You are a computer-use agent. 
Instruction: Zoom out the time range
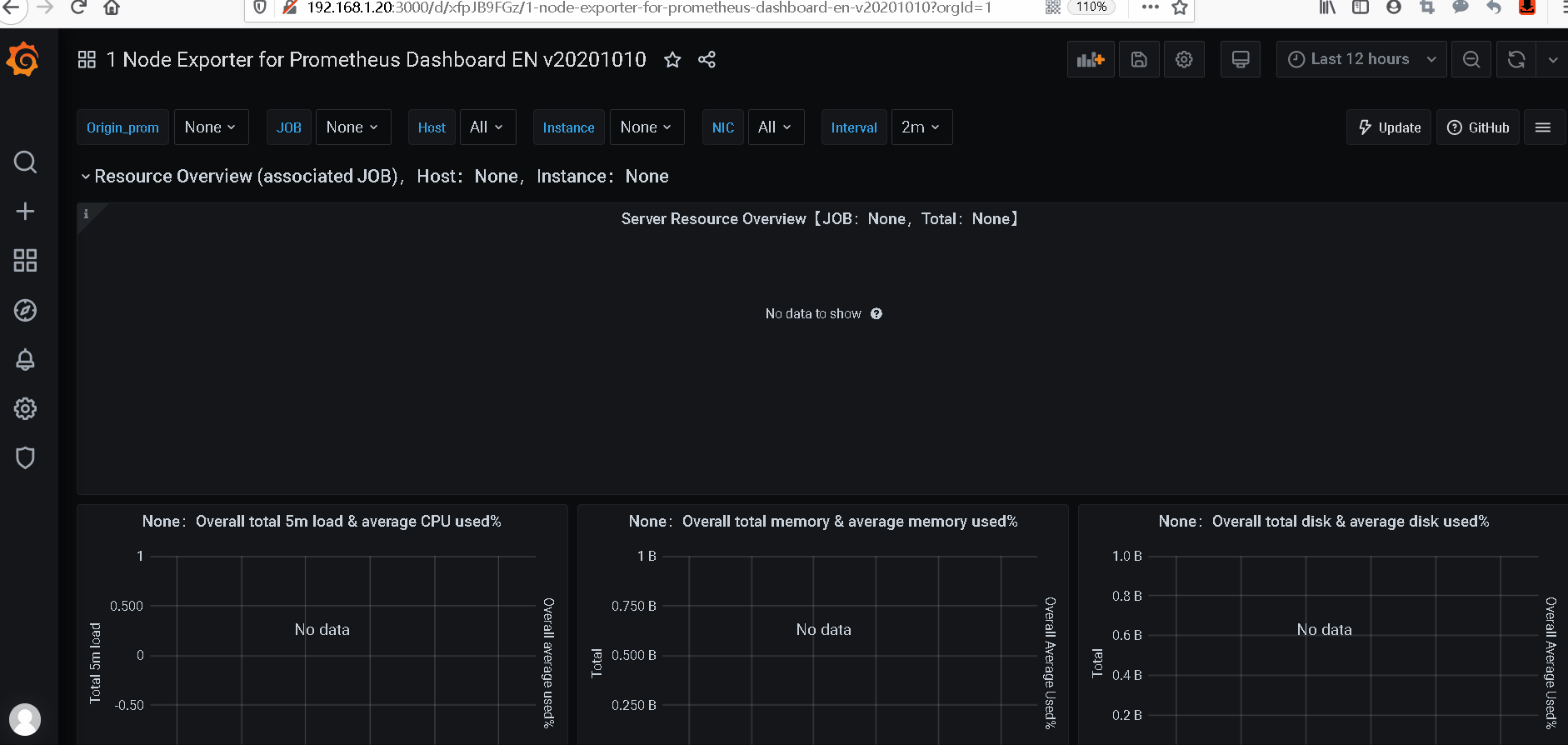point(1471,59)
